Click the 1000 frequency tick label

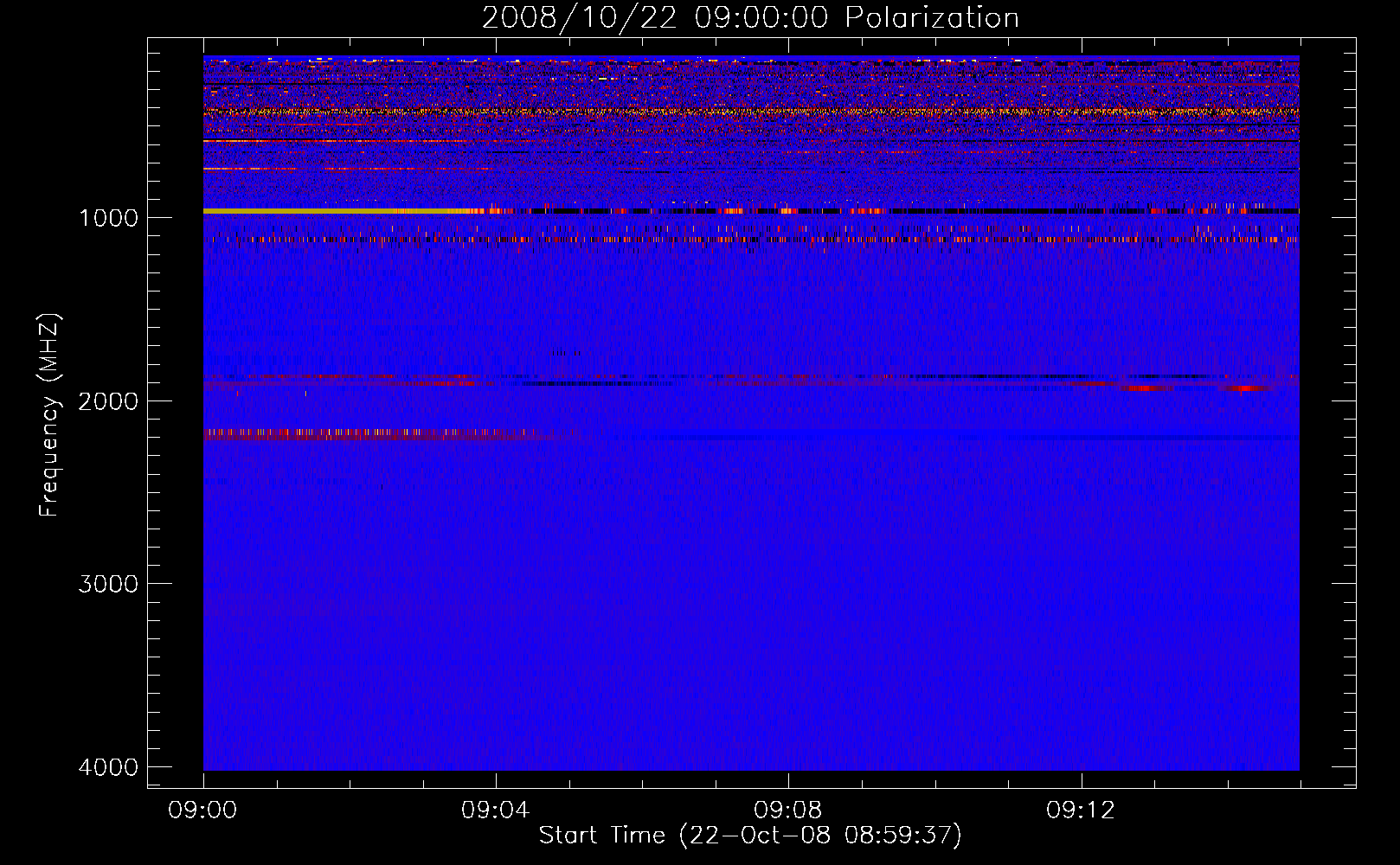[x=108, y=217]
